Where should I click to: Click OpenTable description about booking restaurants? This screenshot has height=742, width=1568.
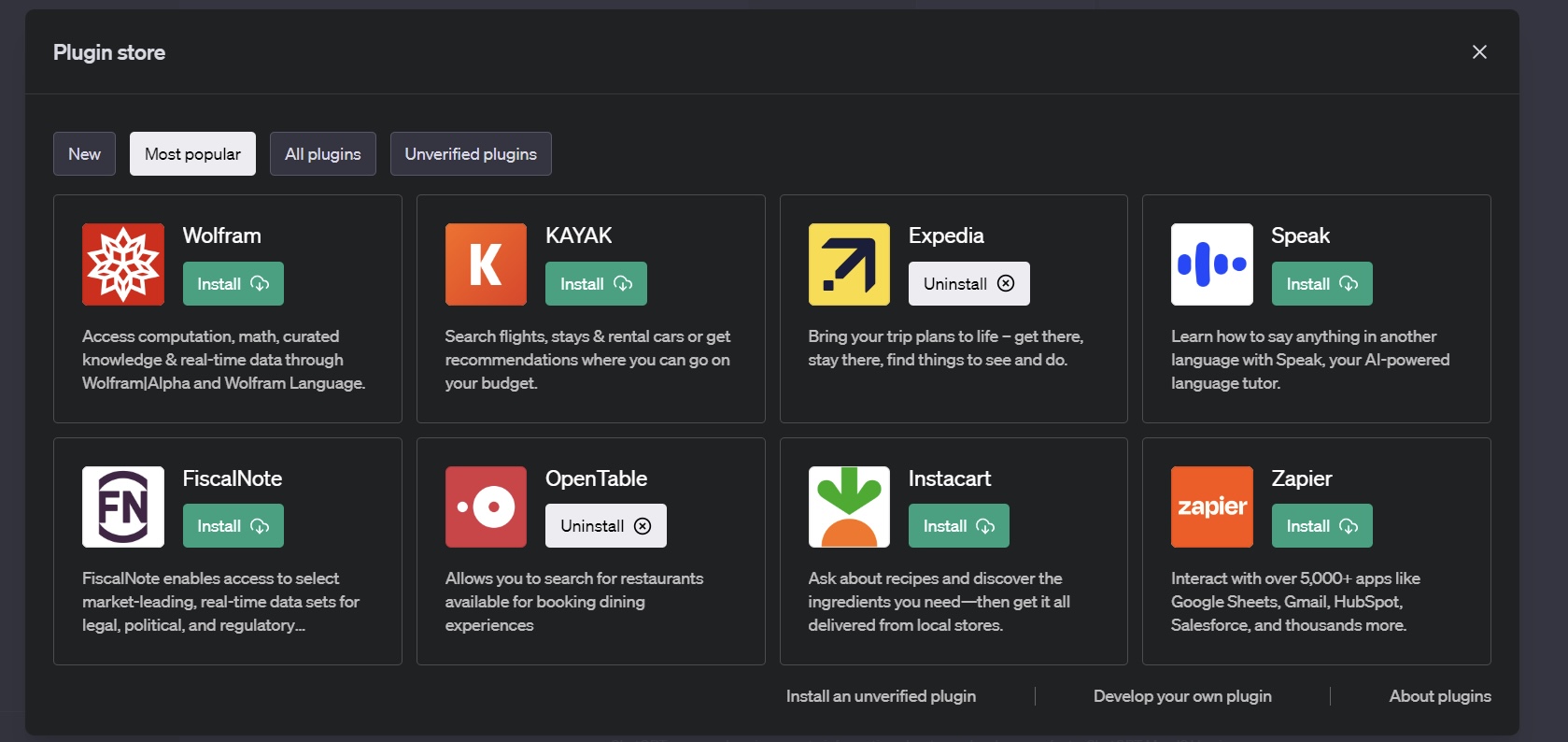574,602
